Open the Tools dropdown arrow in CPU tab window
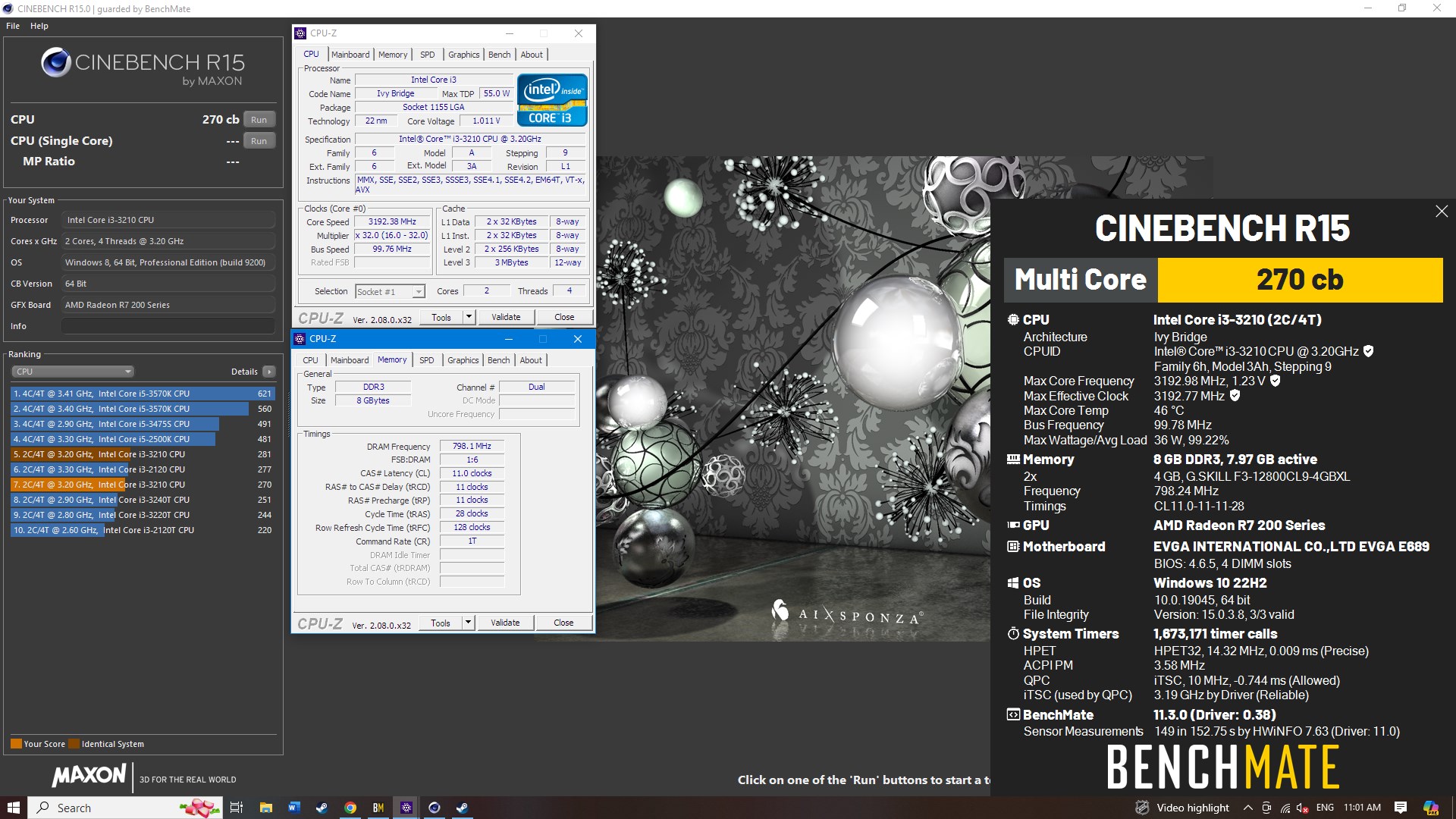Image resolution: width=1456 pixels, height=819 pixels. (469, 317)
